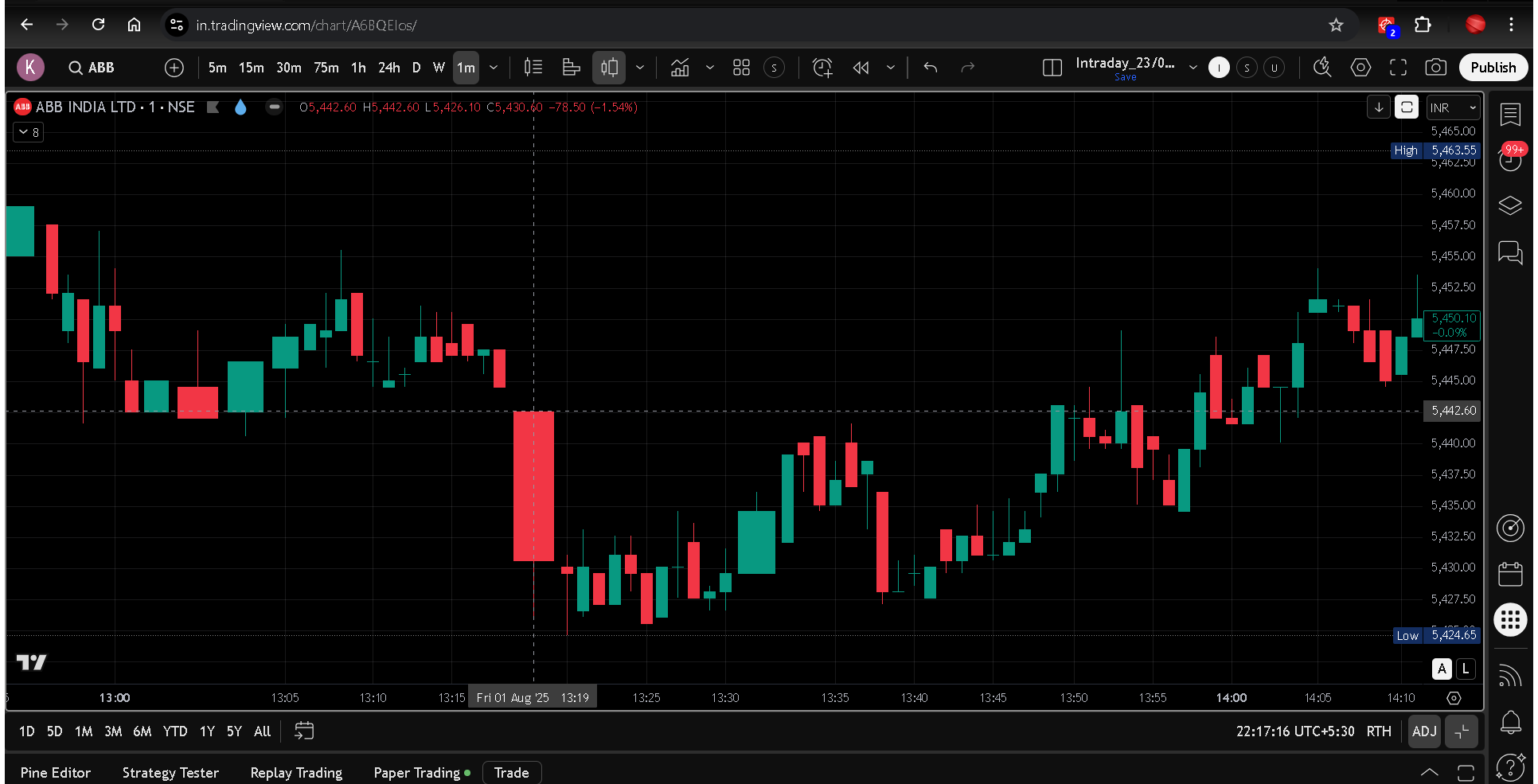Open browser home page
1538x784 pixels.
[134, 25]
